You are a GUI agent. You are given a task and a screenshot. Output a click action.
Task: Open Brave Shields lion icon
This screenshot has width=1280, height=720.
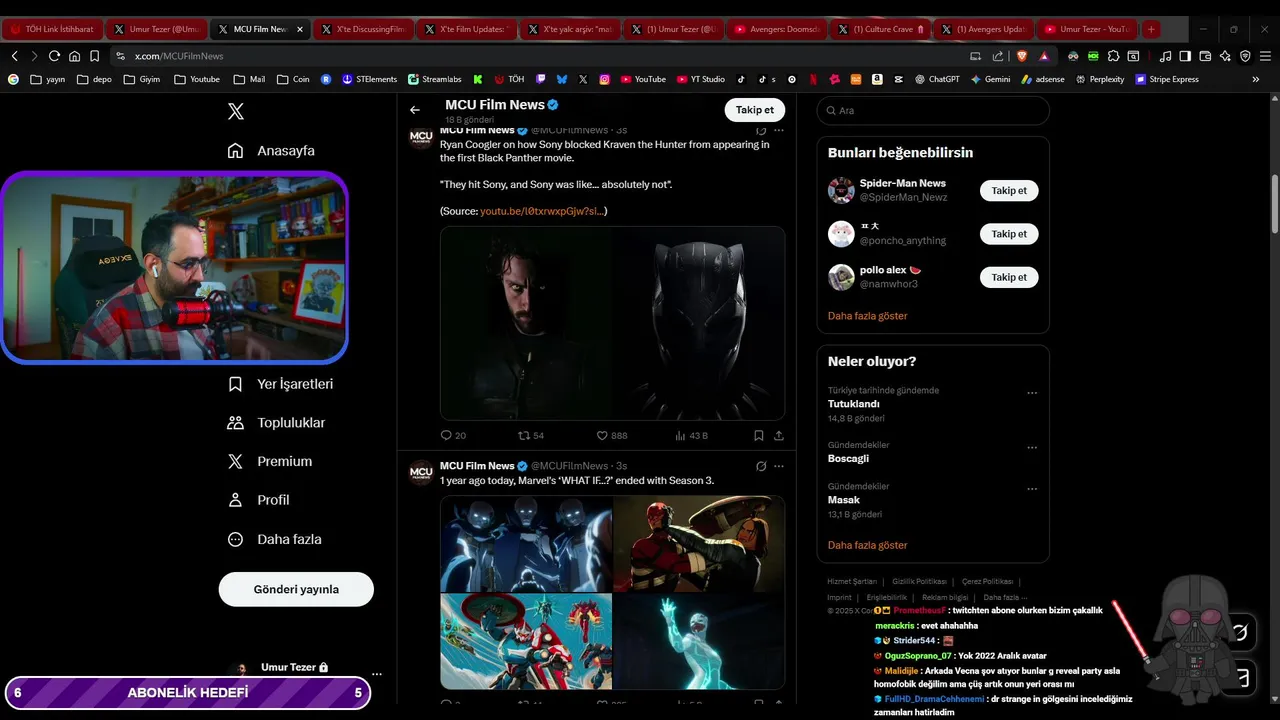click(x=1021, y=56)
